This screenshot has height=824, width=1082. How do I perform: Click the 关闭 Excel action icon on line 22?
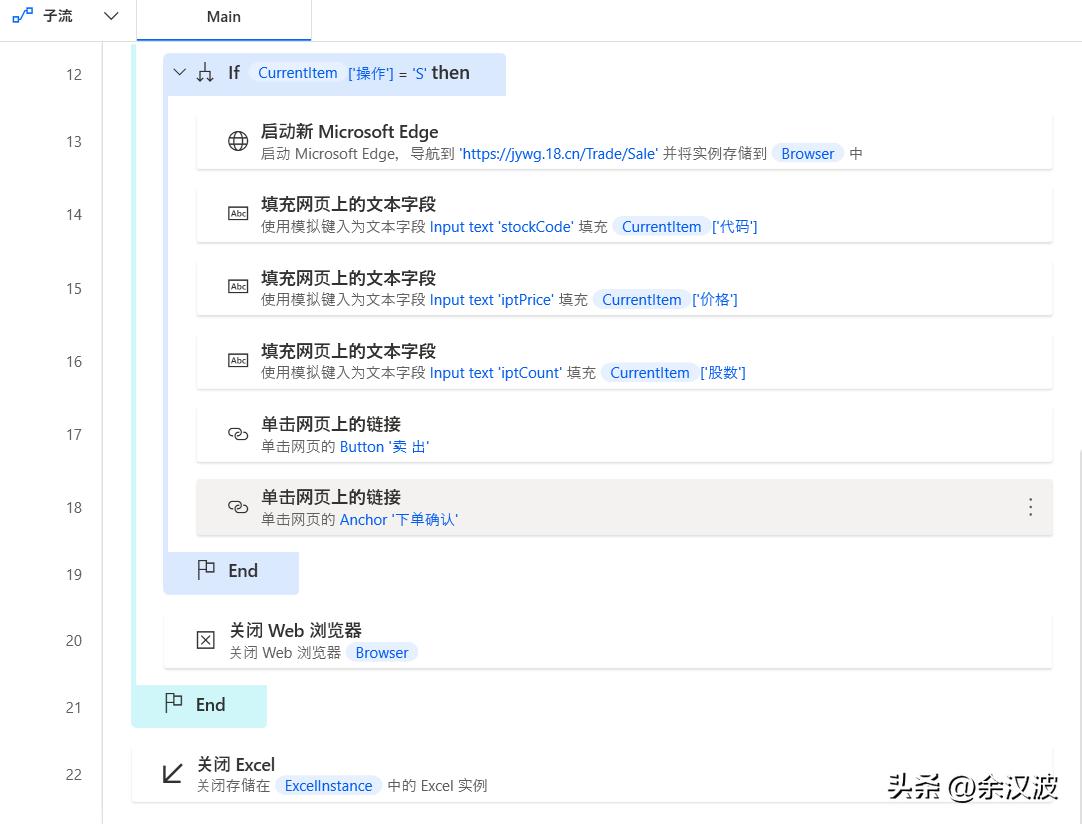(x=171, y=773)
